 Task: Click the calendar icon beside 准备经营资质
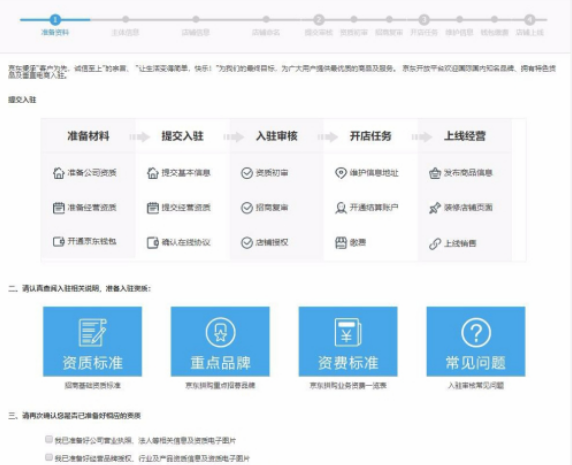coord(59,208)
